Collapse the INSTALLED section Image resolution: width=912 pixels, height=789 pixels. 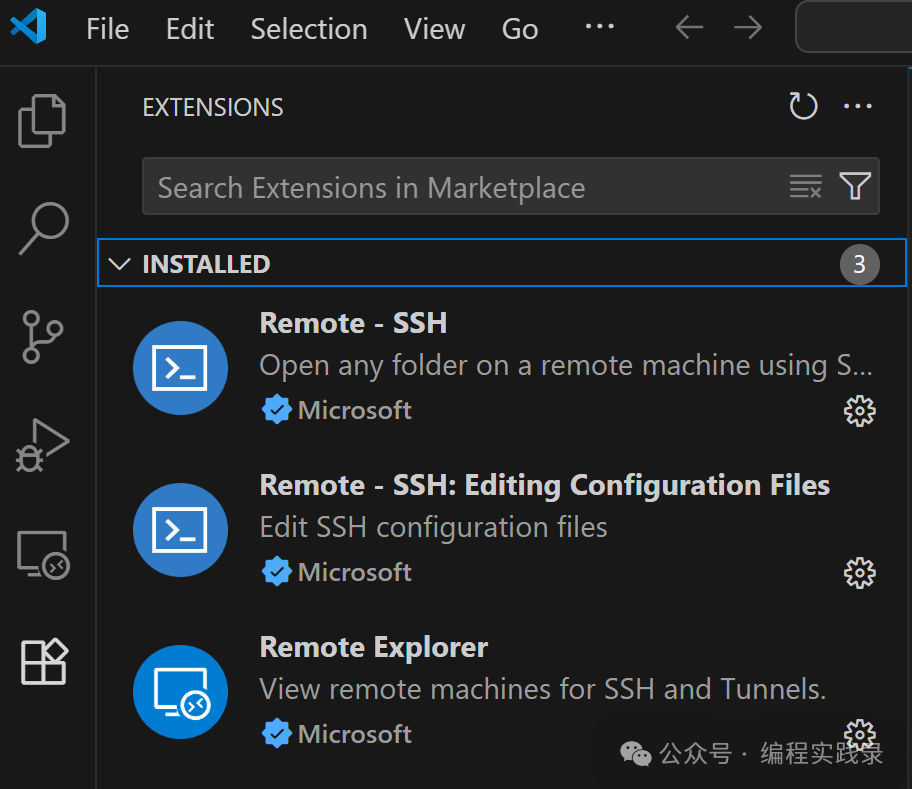pos(119,264)
